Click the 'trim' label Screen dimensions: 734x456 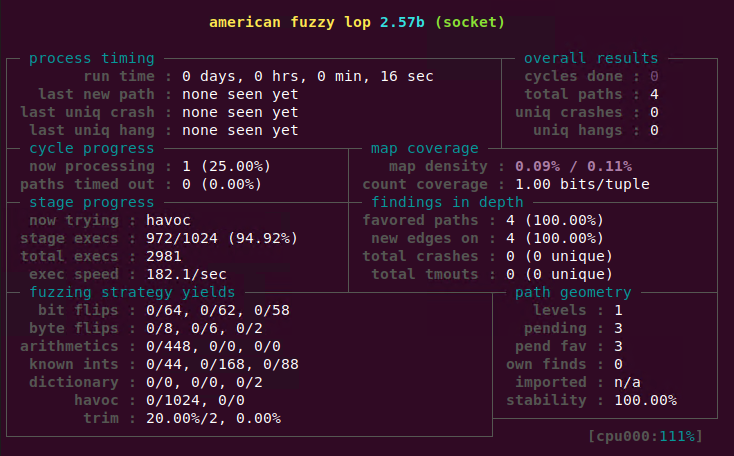(x=101, y=419)
